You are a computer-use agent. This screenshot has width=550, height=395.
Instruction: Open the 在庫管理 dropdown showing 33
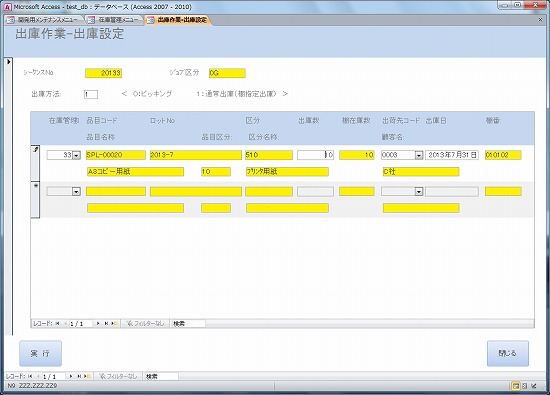click(x=76, y=155)
